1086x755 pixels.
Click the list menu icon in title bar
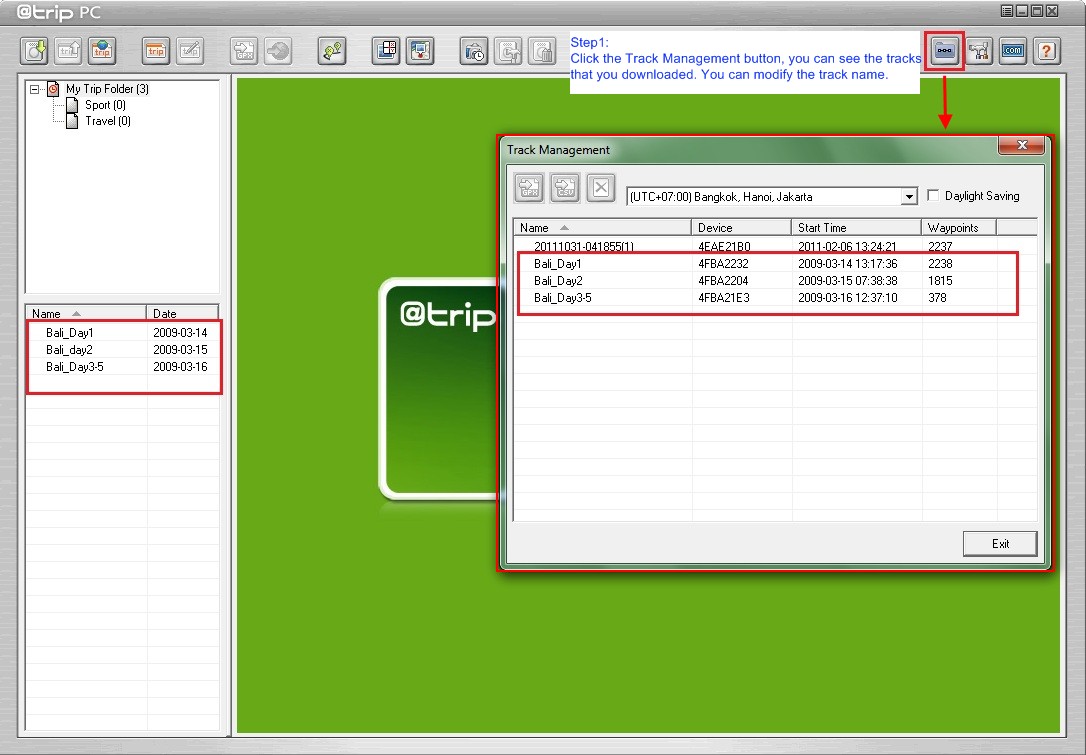(1007, 10)
